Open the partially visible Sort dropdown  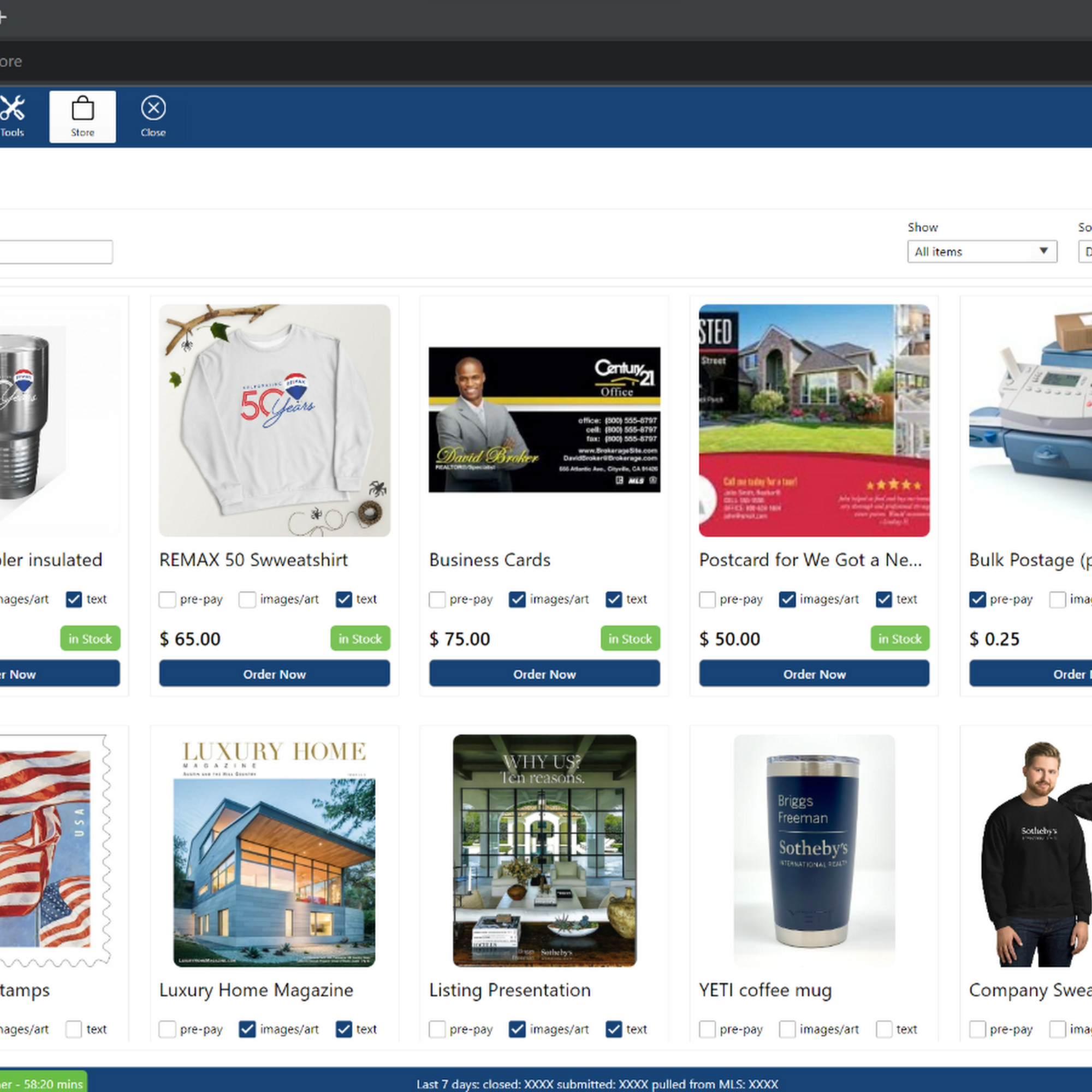(1085, 252)
